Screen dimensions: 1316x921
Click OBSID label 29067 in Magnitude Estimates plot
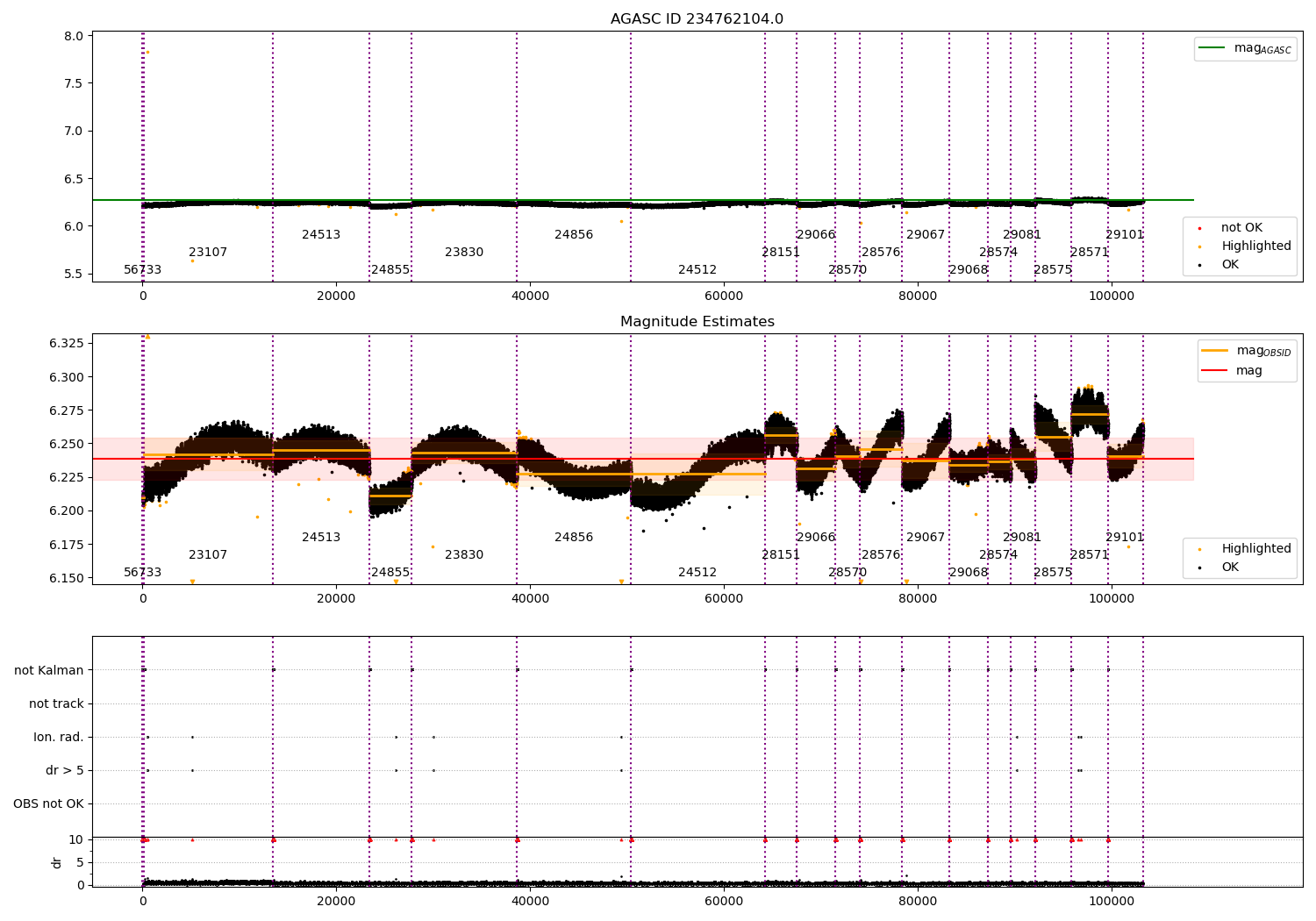coord(926,538)
